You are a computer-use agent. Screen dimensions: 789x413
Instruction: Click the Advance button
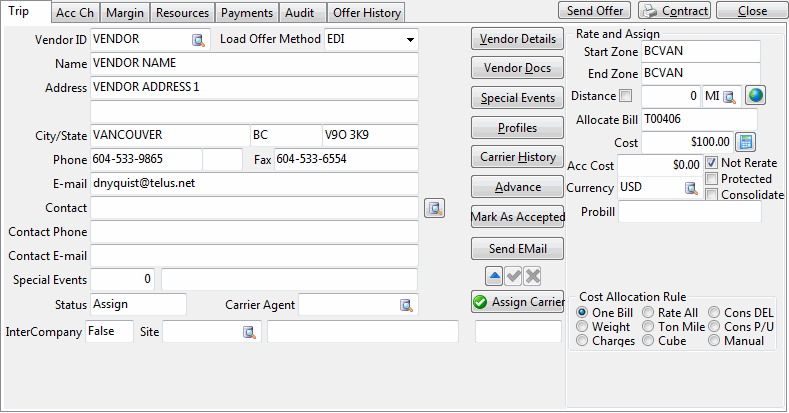(517, 187)
